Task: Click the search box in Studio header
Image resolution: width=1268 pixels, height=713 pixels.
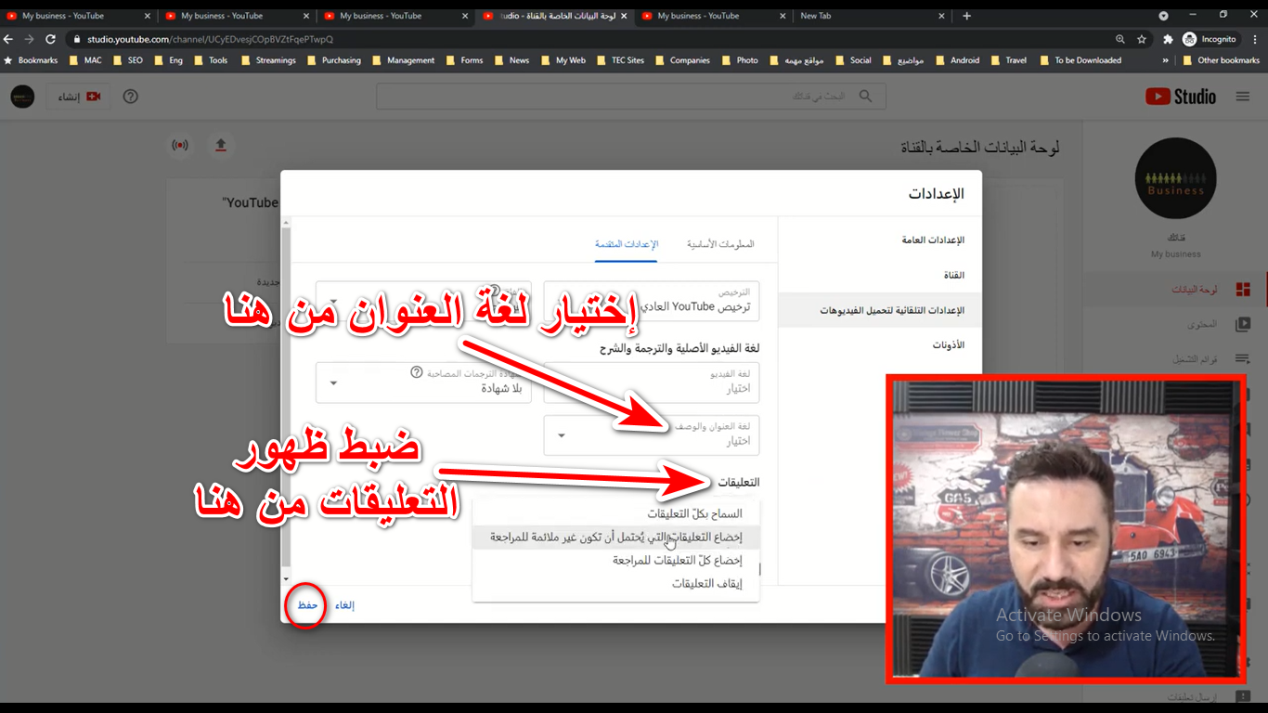Action: (620, 97)
